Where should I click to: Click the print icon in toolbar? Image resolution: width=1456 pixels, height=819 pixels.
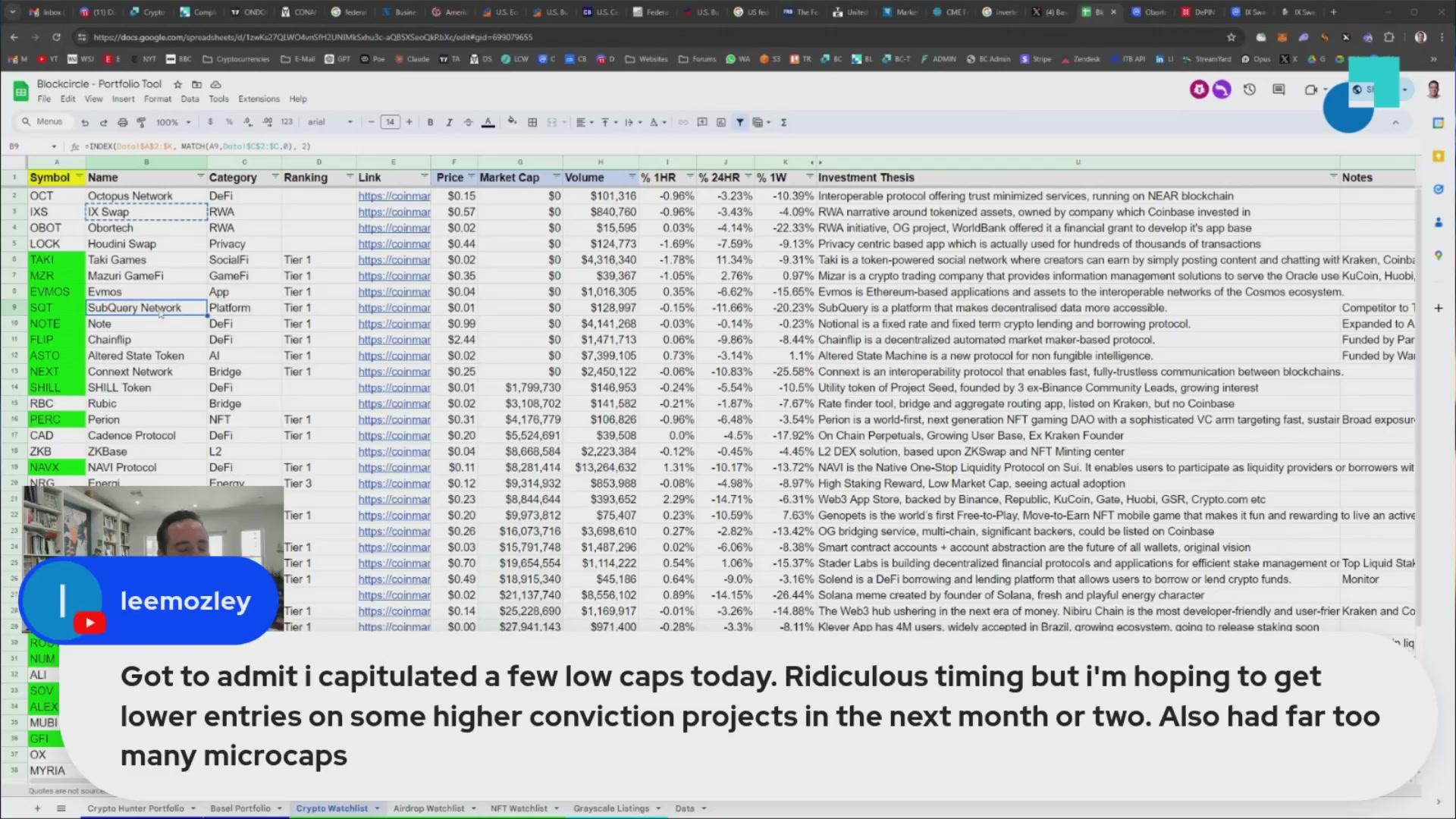[122, 122]
